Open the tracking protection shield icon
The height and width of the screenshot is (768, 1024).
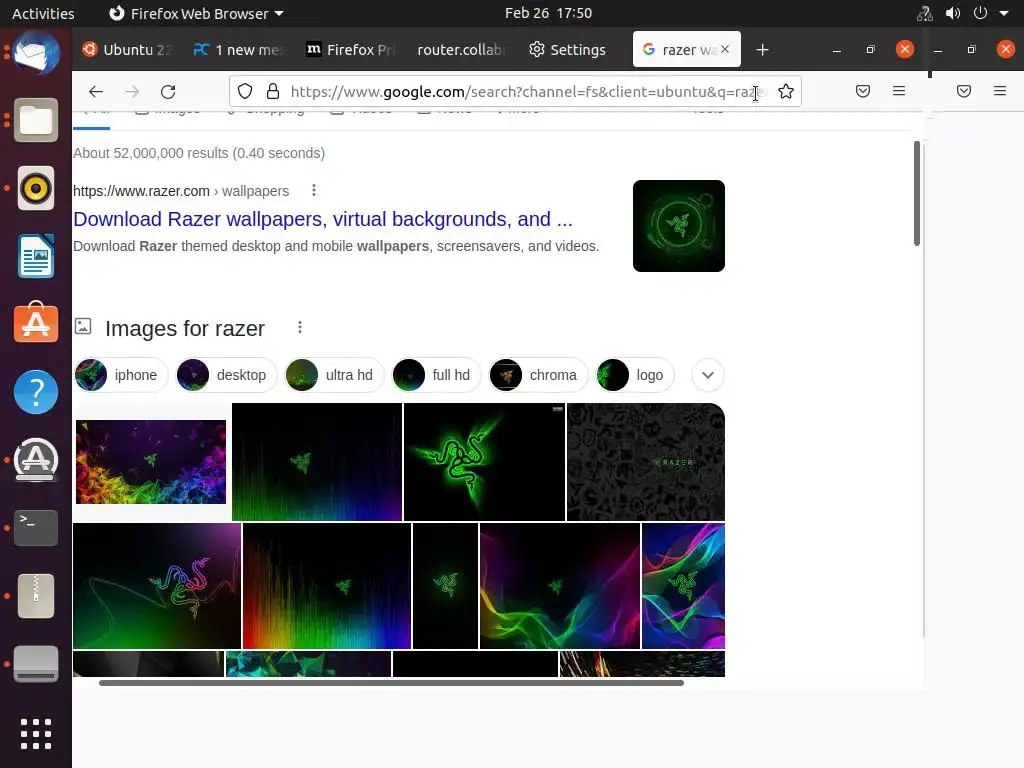(x=245, y=91)
